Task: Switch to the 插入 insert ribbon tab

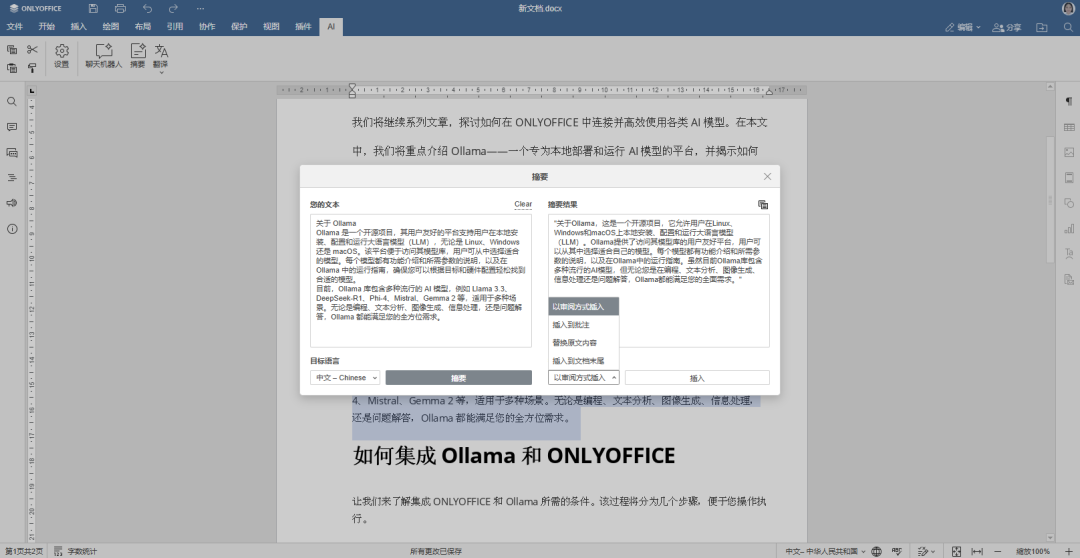Action: (x=79, y=27)
